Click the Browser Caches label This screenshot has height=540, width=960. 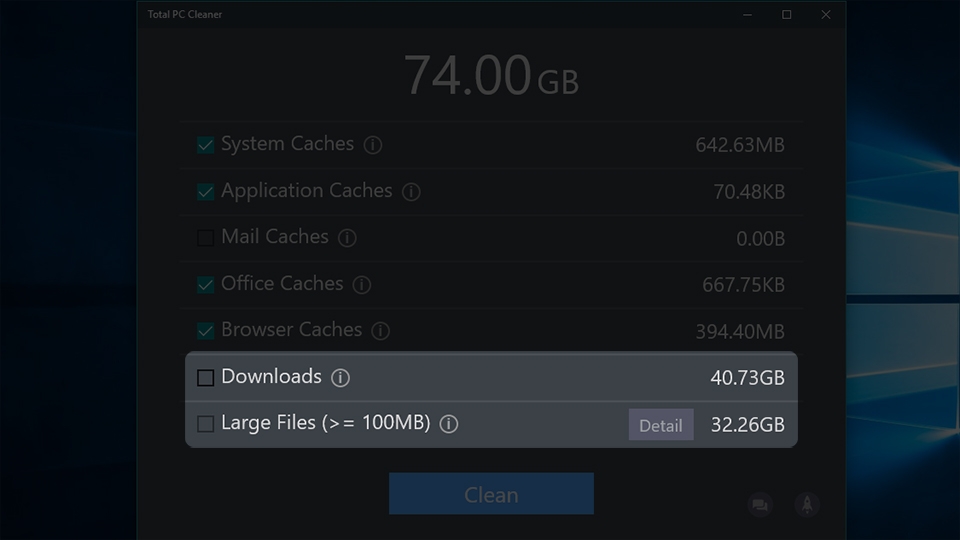[x=291, y=330]
